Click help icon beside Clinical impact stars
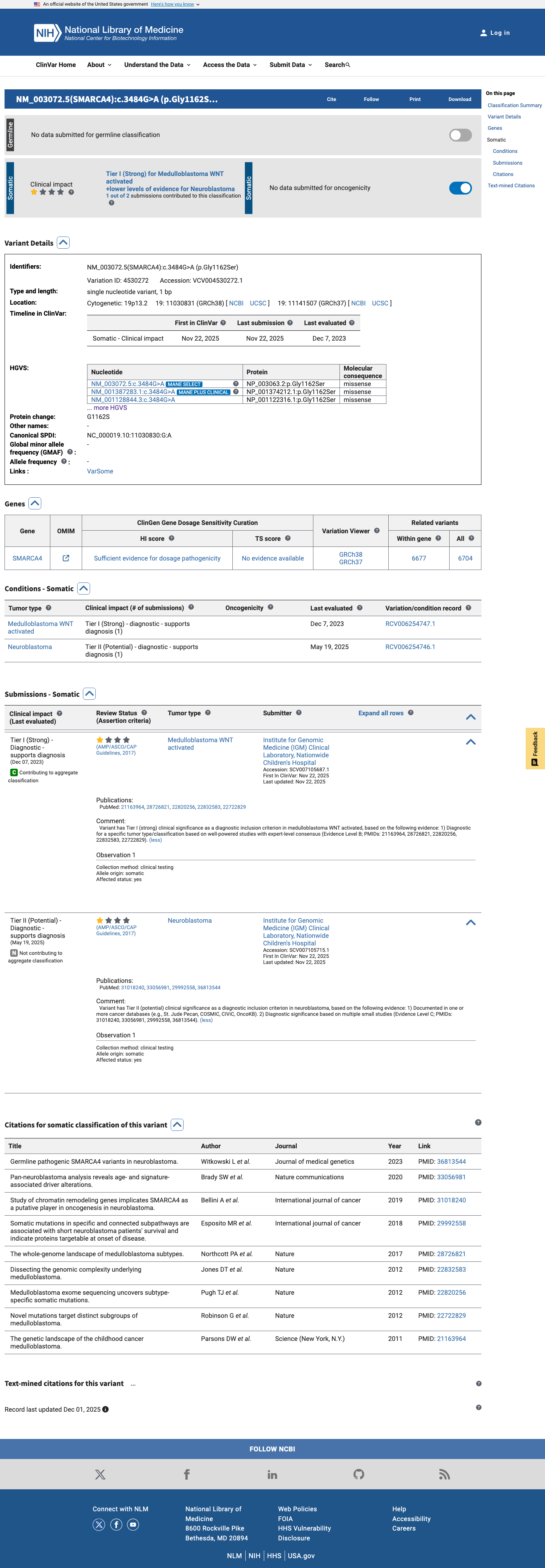 pos(71,192)
